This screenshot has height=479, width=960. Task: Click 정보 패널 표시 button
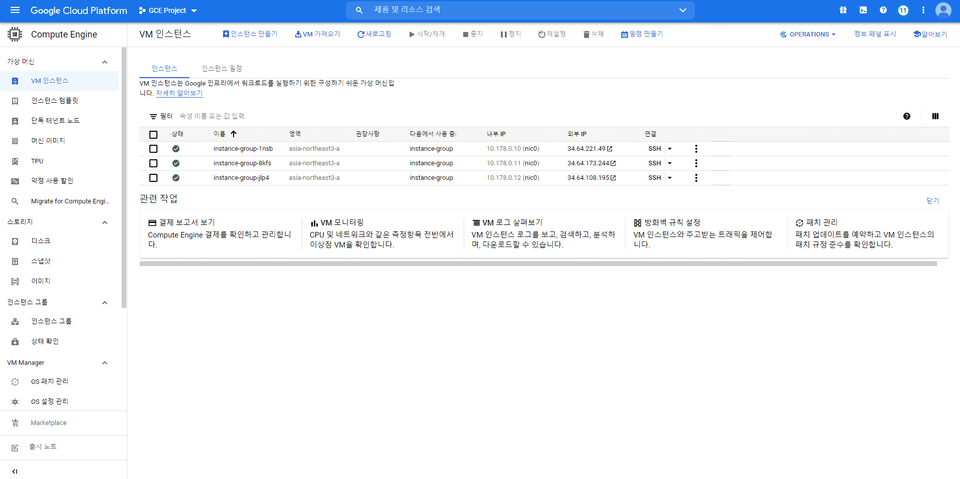(x=875, y=34)
